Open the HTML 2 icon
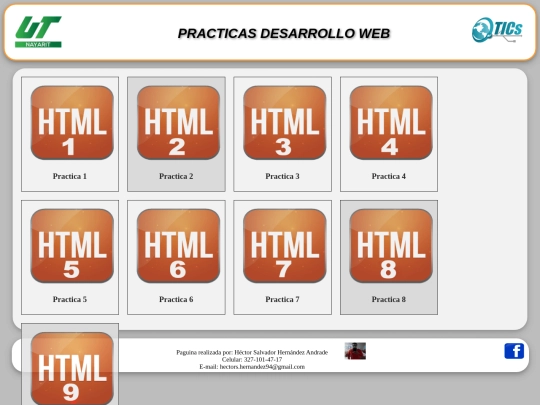540x405 pixels. coord(178,123)
